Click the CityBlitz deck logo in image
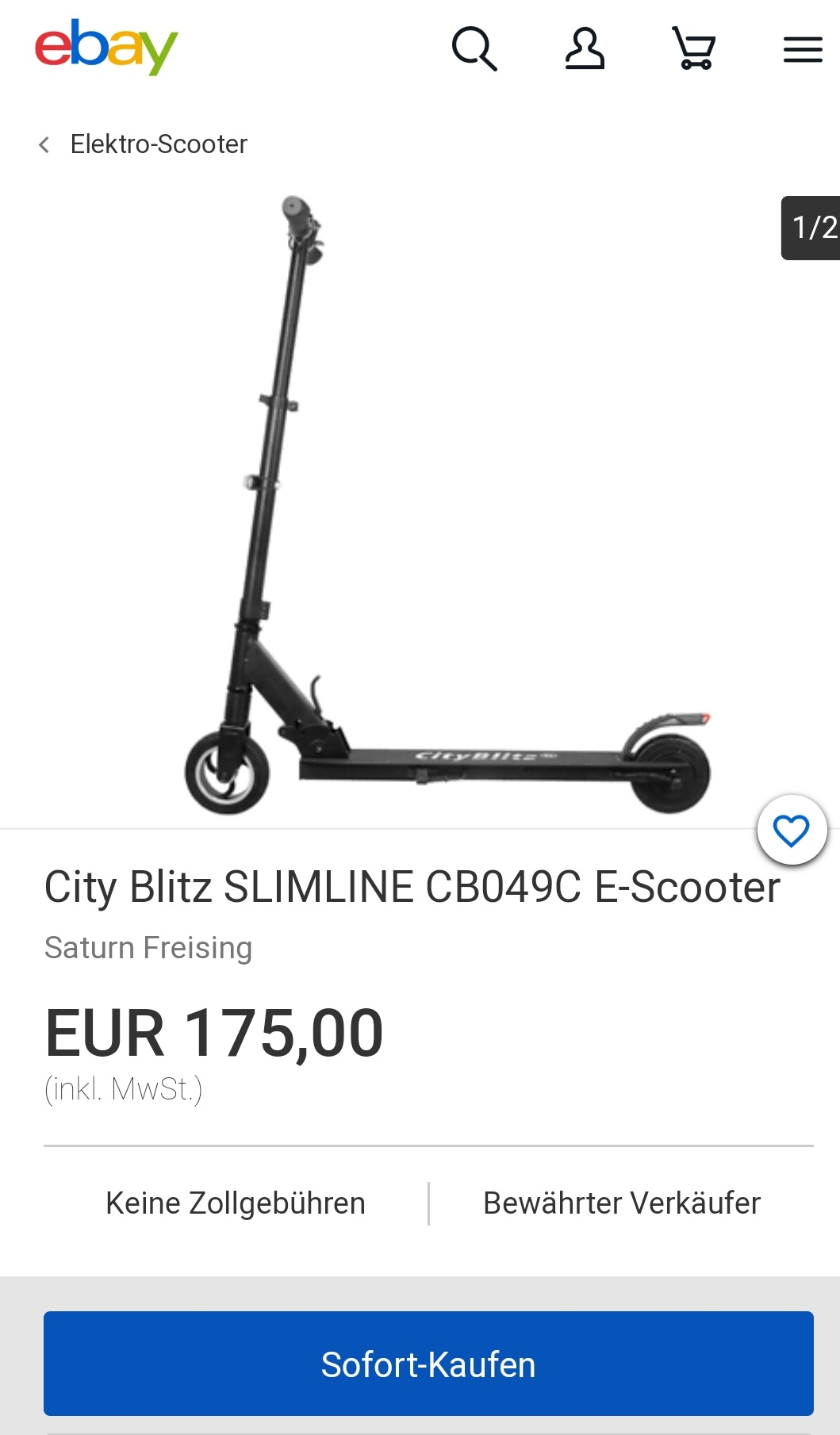The width and height of the screenshot is (840, 1435). click(x=485, y=755)
